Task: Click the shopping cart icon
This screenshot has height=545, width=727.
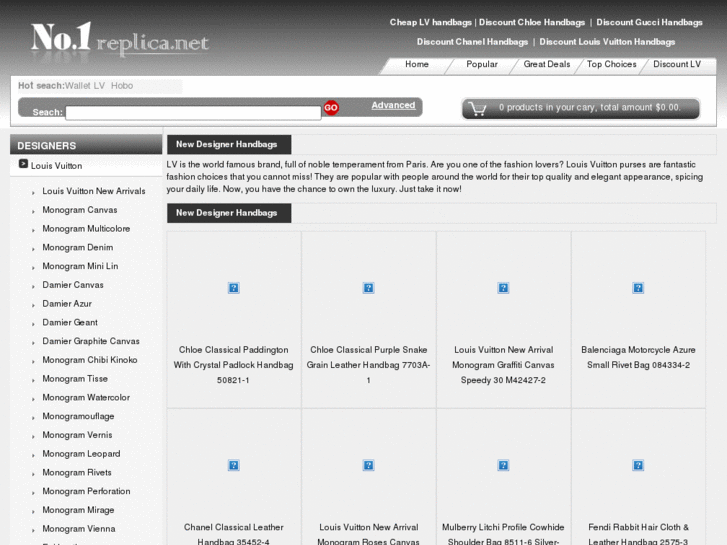Action: (477, 109)
